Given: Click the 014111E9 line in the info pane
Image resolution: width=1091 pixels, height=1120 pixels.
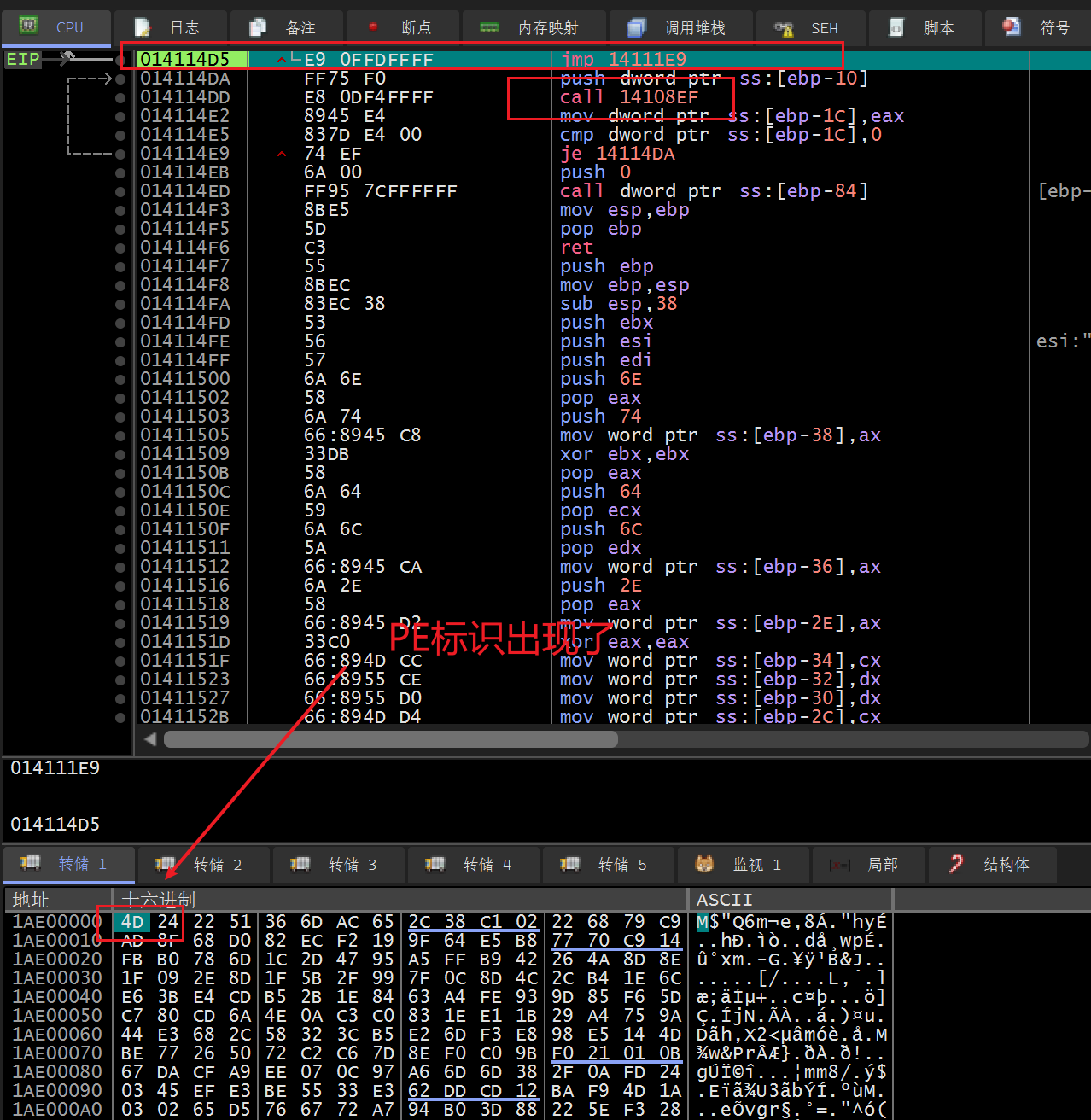Looking at the screenshot, I should tap(55, 767).
